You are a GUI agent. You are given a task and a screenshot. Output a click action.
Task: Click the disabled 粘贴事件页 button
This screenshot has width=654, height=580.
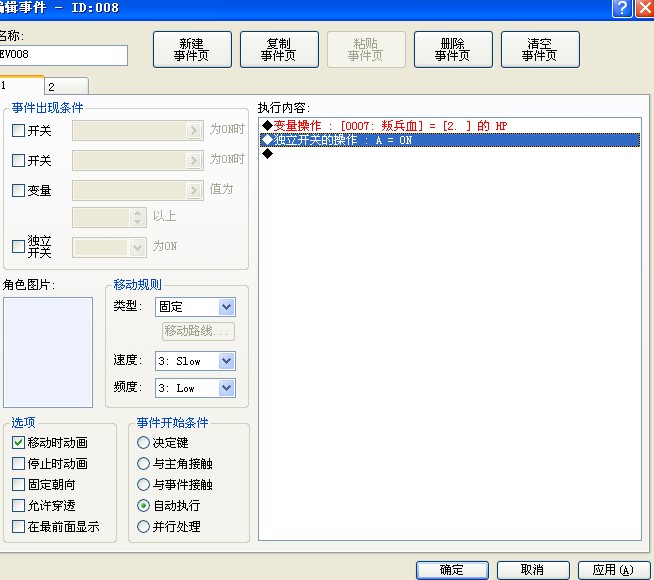(x=366, y=49)
